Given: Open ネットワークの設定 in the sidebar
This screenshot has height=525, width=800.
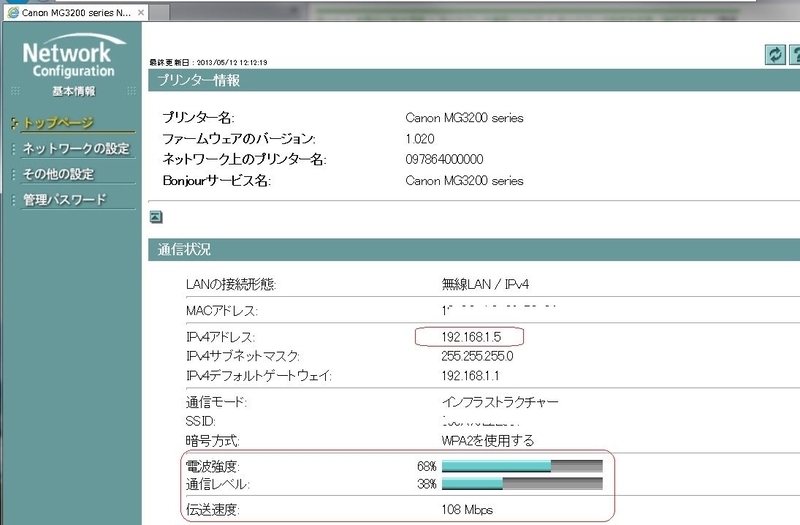Looking at the screenshot, I should [x=76, y=148].
